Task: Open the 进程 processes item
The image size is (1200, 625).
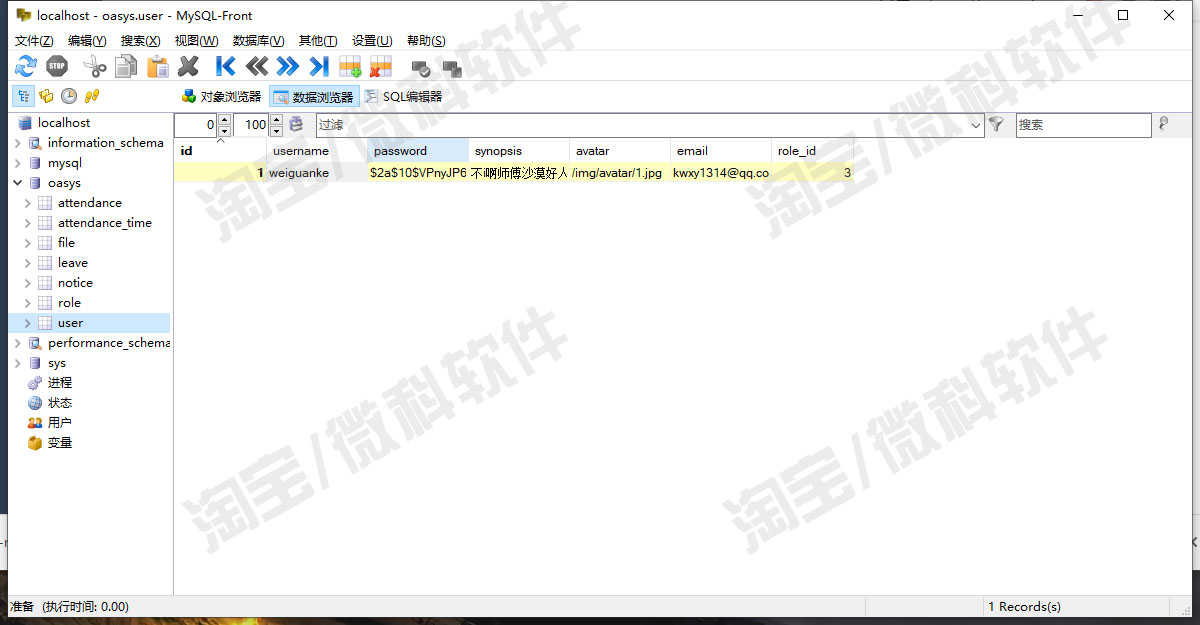Action: click(x=59, y=383)
